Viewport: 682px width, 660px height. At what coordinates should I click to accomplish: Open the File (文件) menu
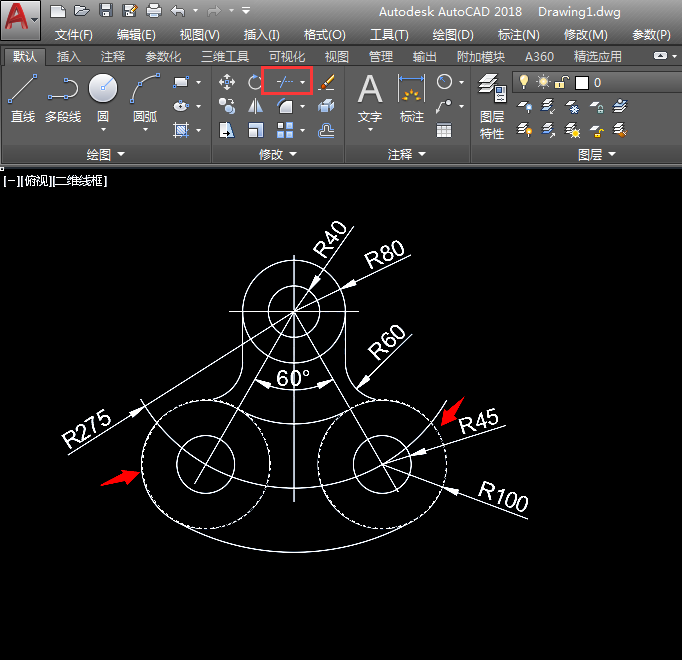[x=73, y=34]
